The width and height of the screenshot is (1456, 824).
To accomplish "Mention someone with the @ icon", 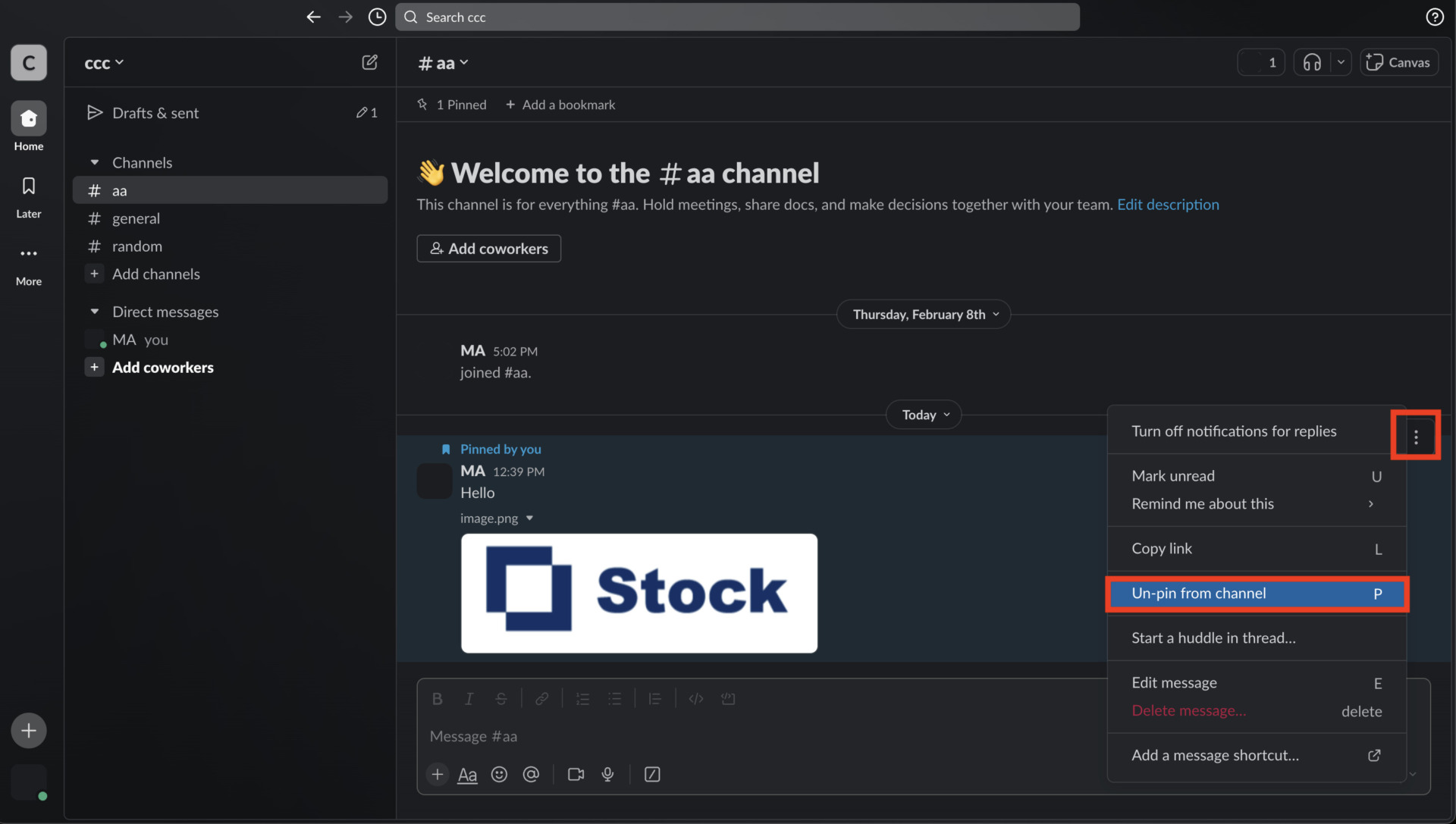I will pyautogui.click(x=532, y=774).
